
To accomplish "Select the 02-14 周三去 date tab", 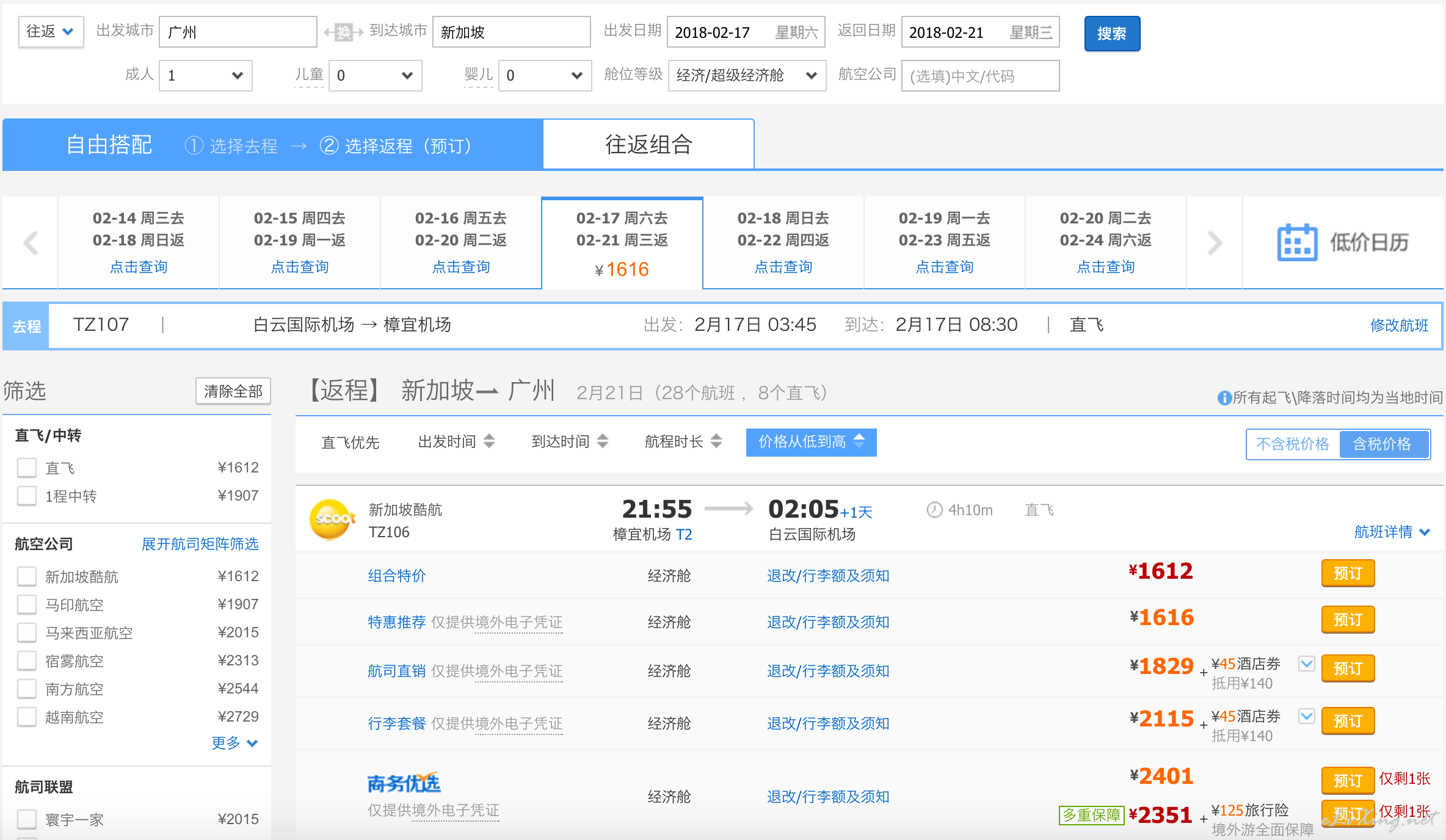I will (139, 242).
